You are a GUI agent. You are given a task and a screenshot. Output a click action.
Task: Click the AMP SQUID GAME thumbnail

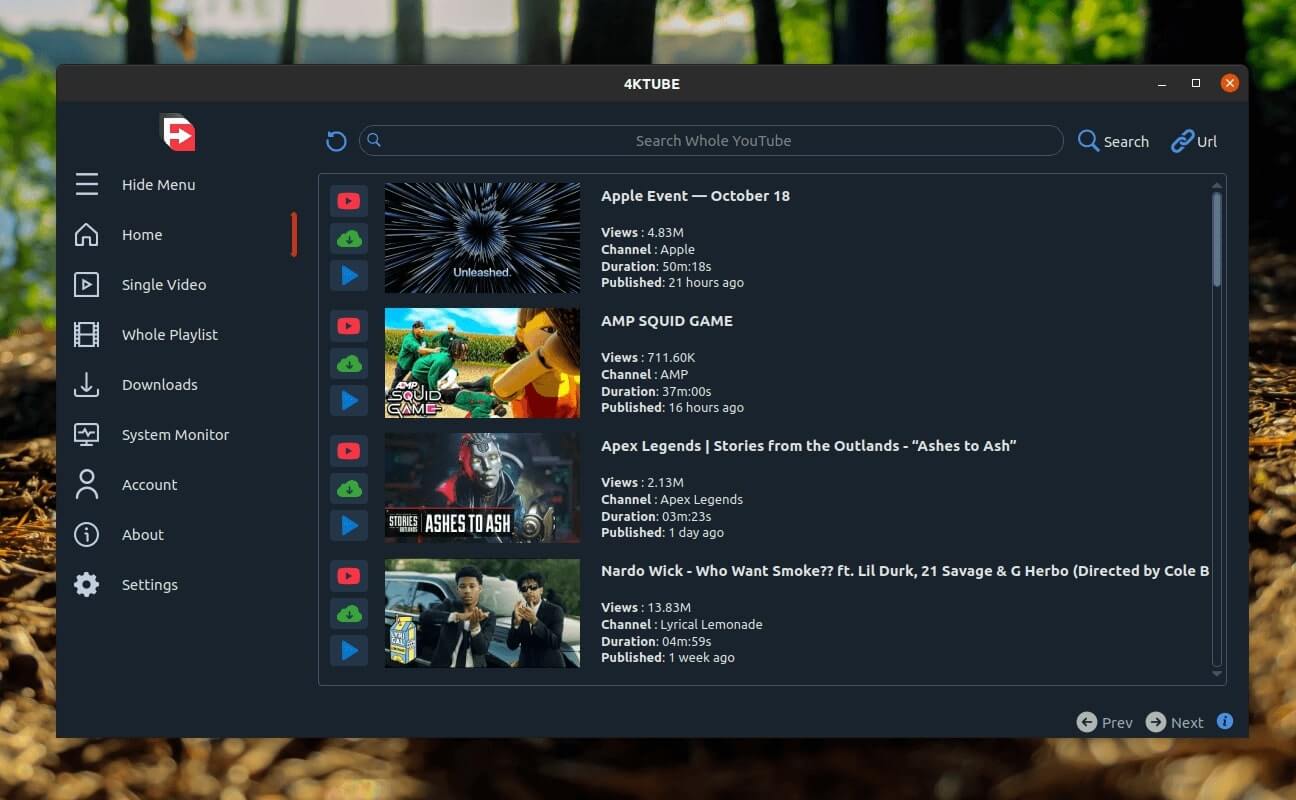tap(482, 363)
